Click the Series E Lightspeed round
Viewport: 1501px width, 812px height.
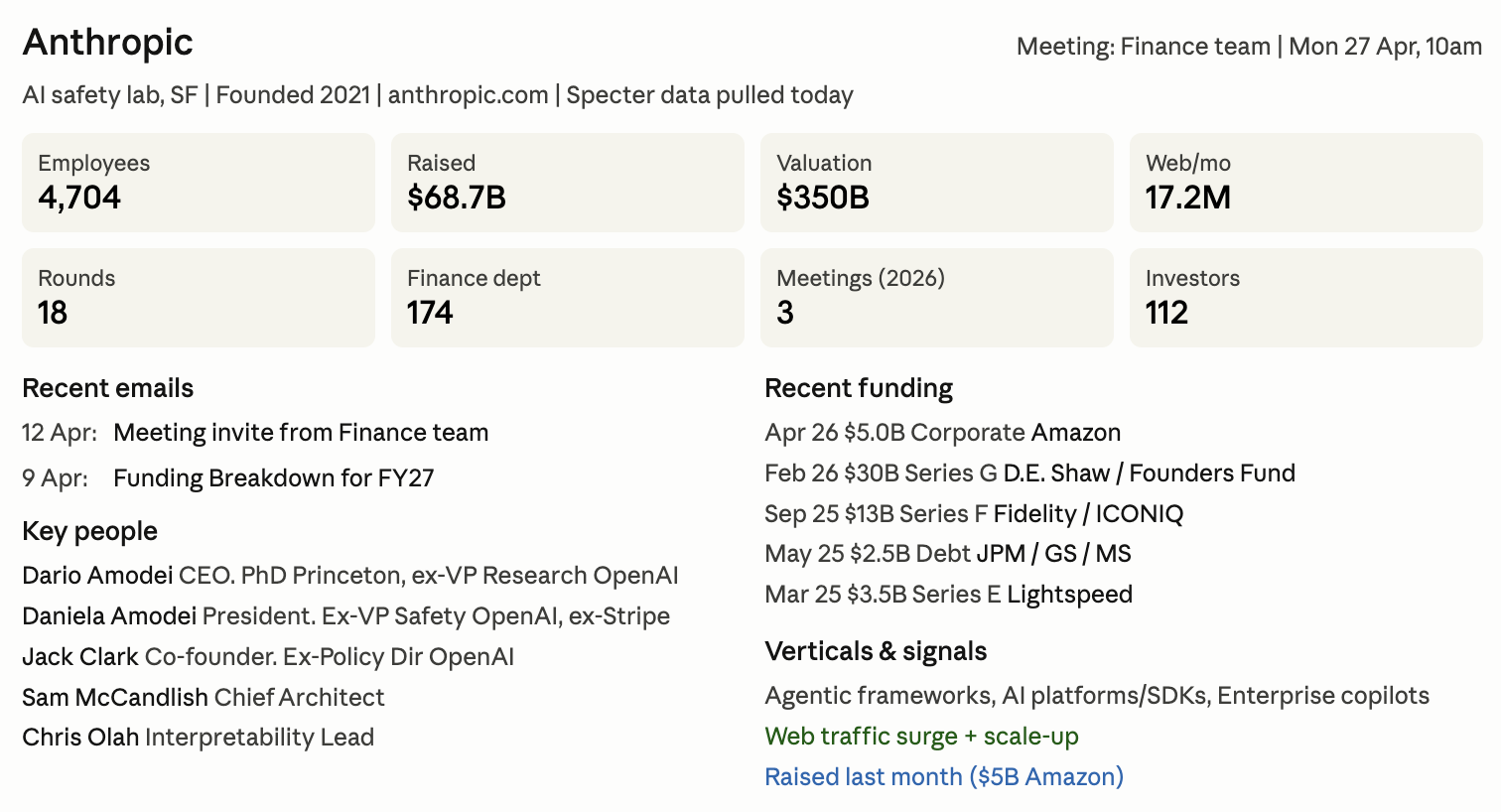tap(948, 595)
